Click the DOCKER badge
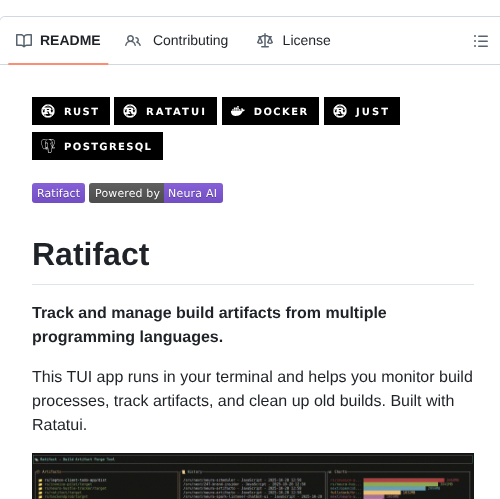This screenshot has width=500, height=499. (270, 111)
